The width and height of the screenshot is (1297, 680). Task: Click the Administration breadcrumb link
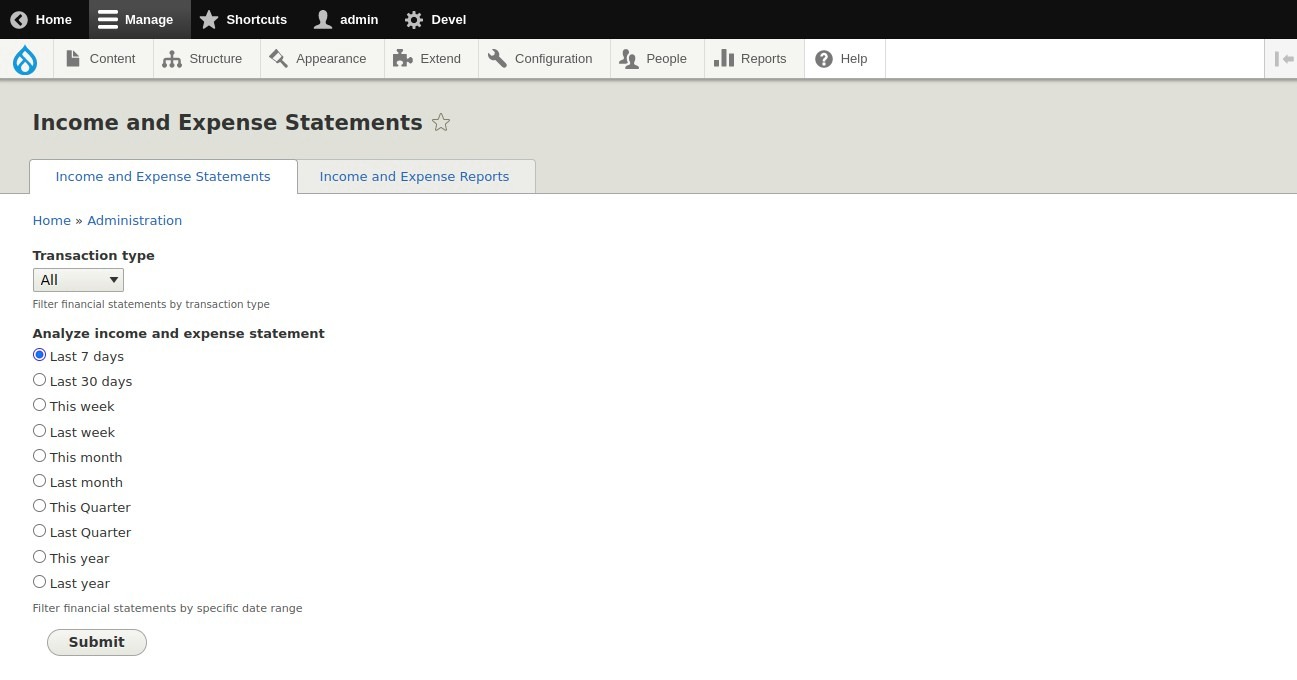point(134,220)
